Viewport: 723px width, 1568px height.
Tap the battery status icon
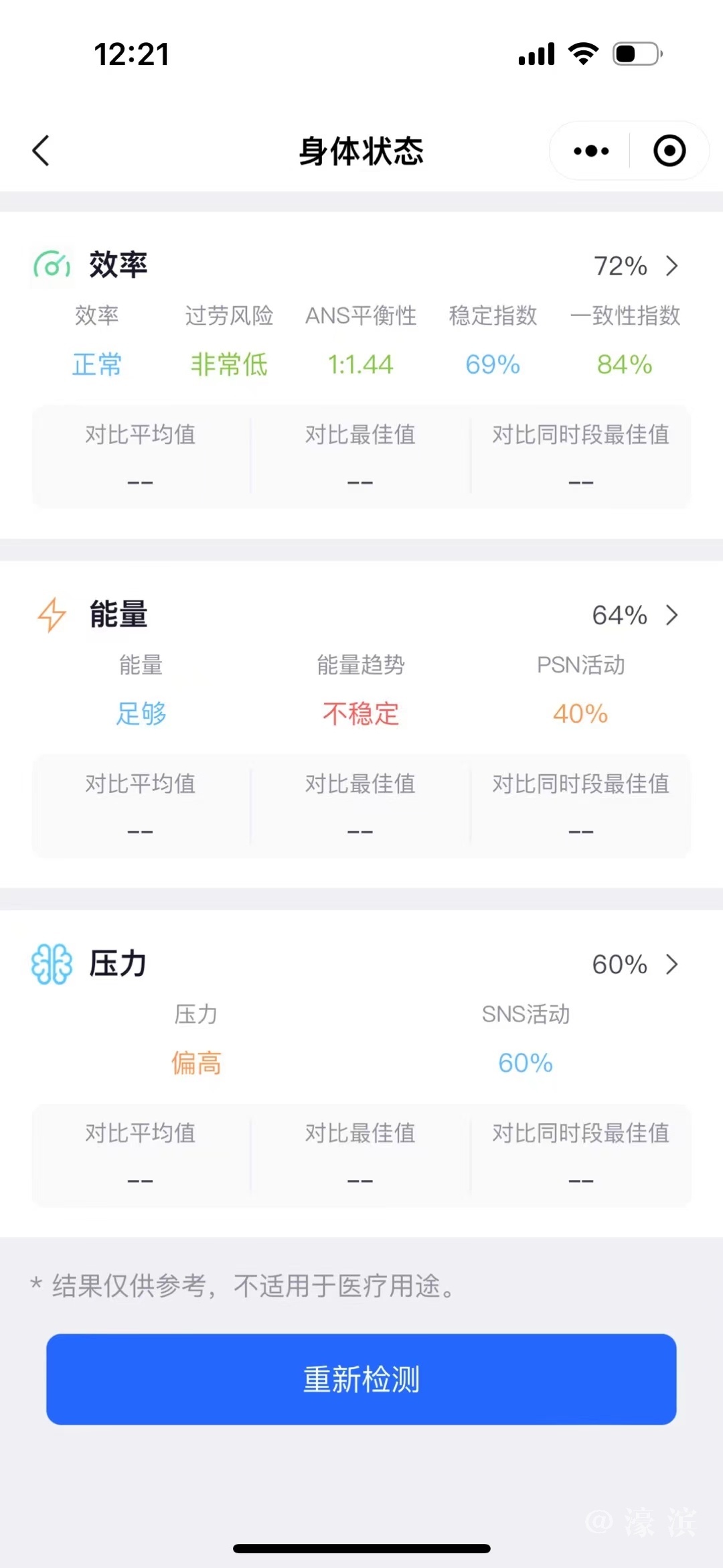pyautogui.click(x=637, y=54)
